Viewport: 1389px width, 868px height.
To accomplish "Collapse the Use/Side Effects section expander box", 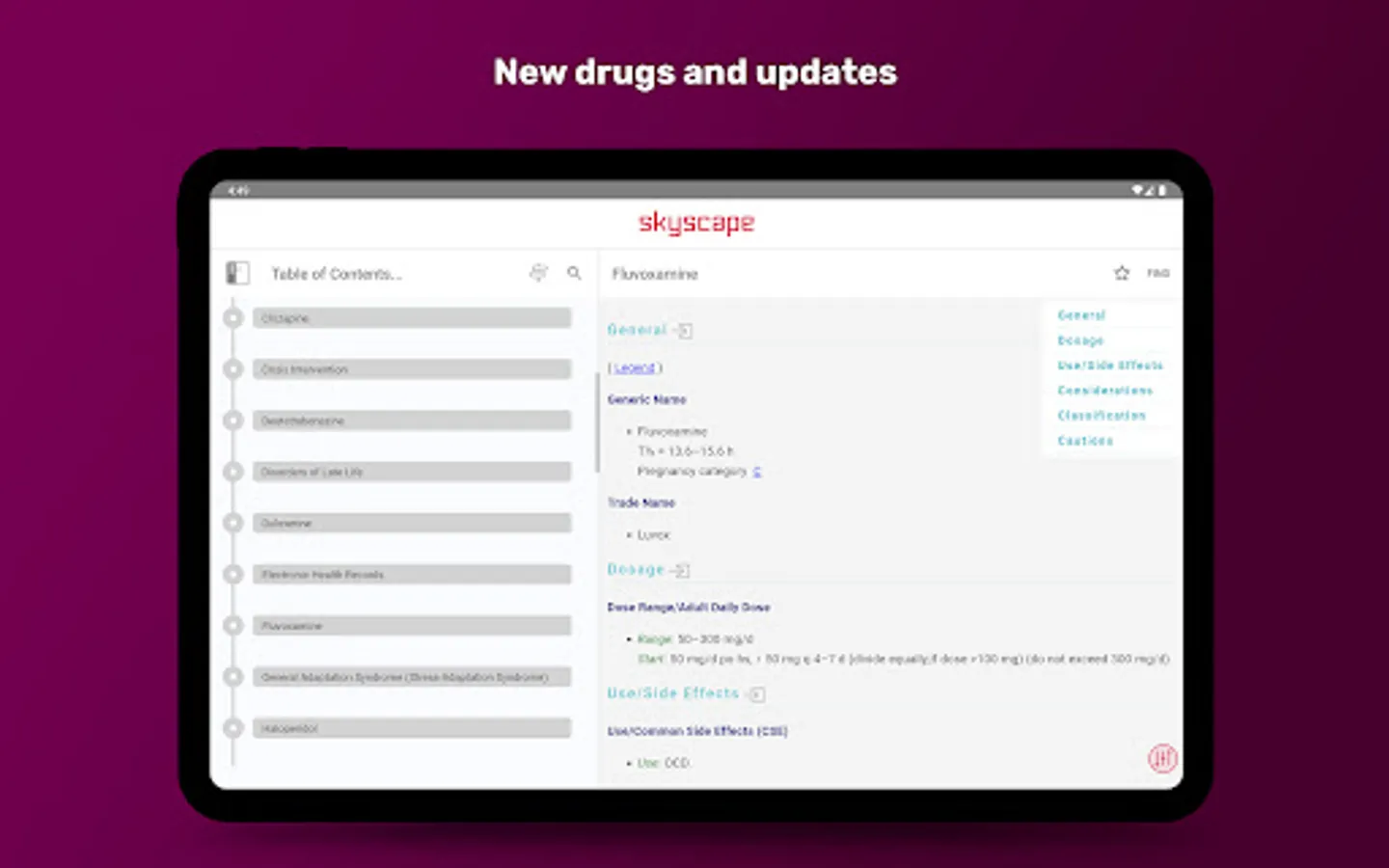I will click(757, 694).
